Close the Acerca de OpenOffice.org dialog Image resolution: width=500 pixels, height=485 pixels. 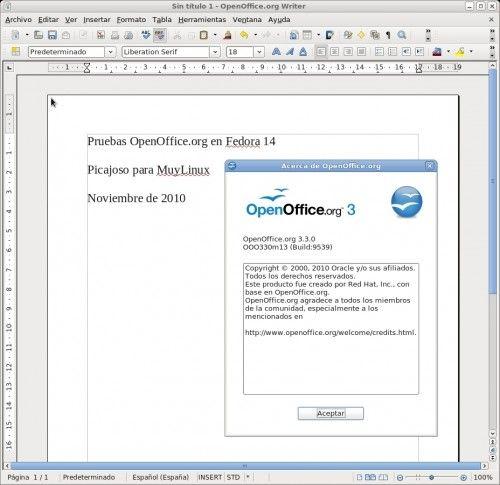pyautogui.click(x=430, y=166)
